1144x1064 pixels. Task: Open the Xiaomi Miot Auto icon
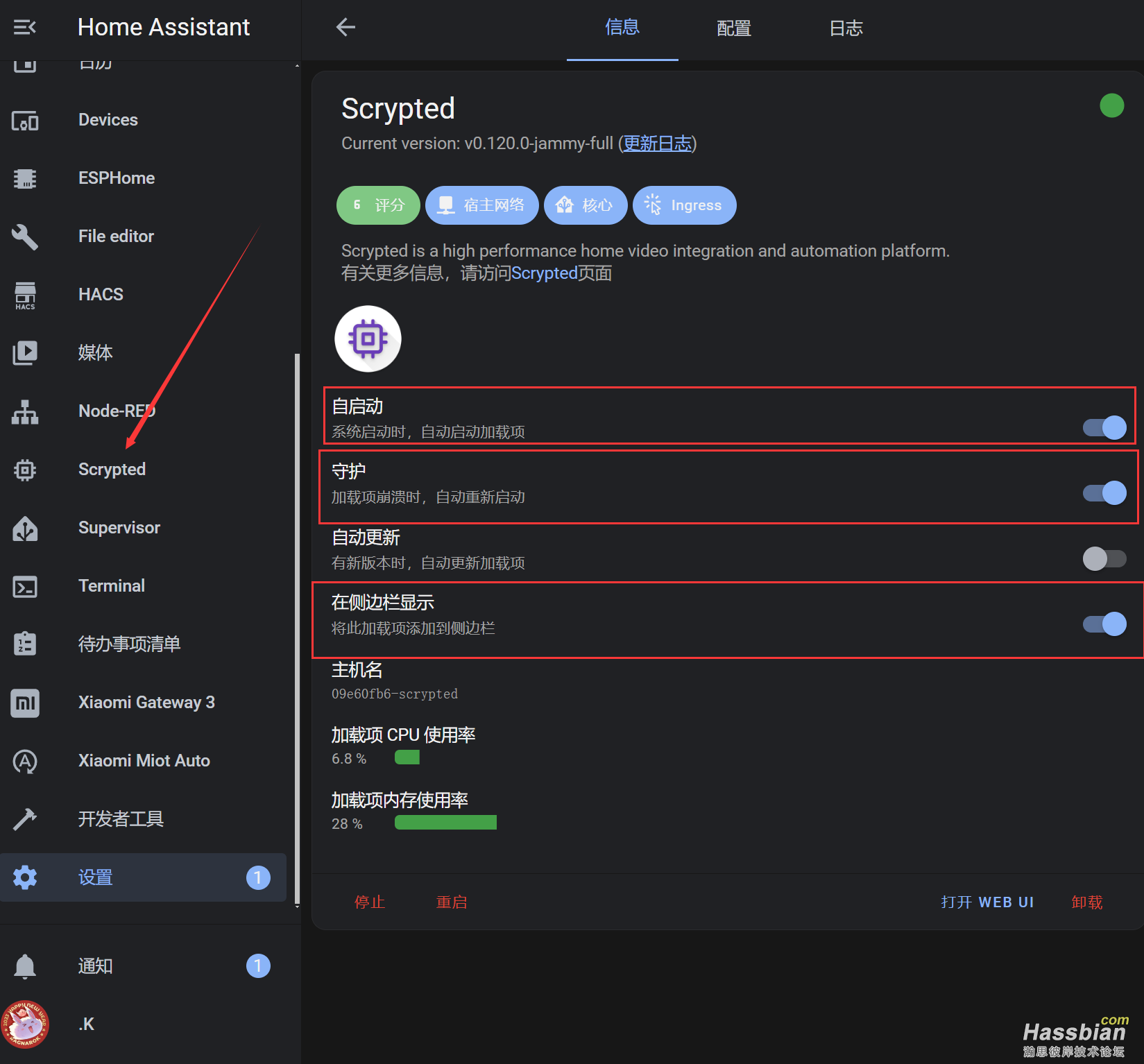(x=25, y=761)
